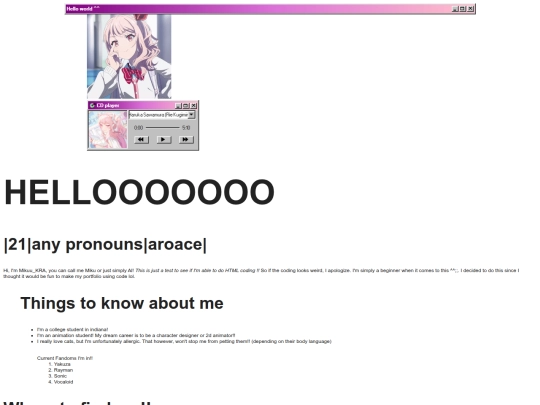
Task: Click the Rayman list item
Action: click(x=63, y=370)
